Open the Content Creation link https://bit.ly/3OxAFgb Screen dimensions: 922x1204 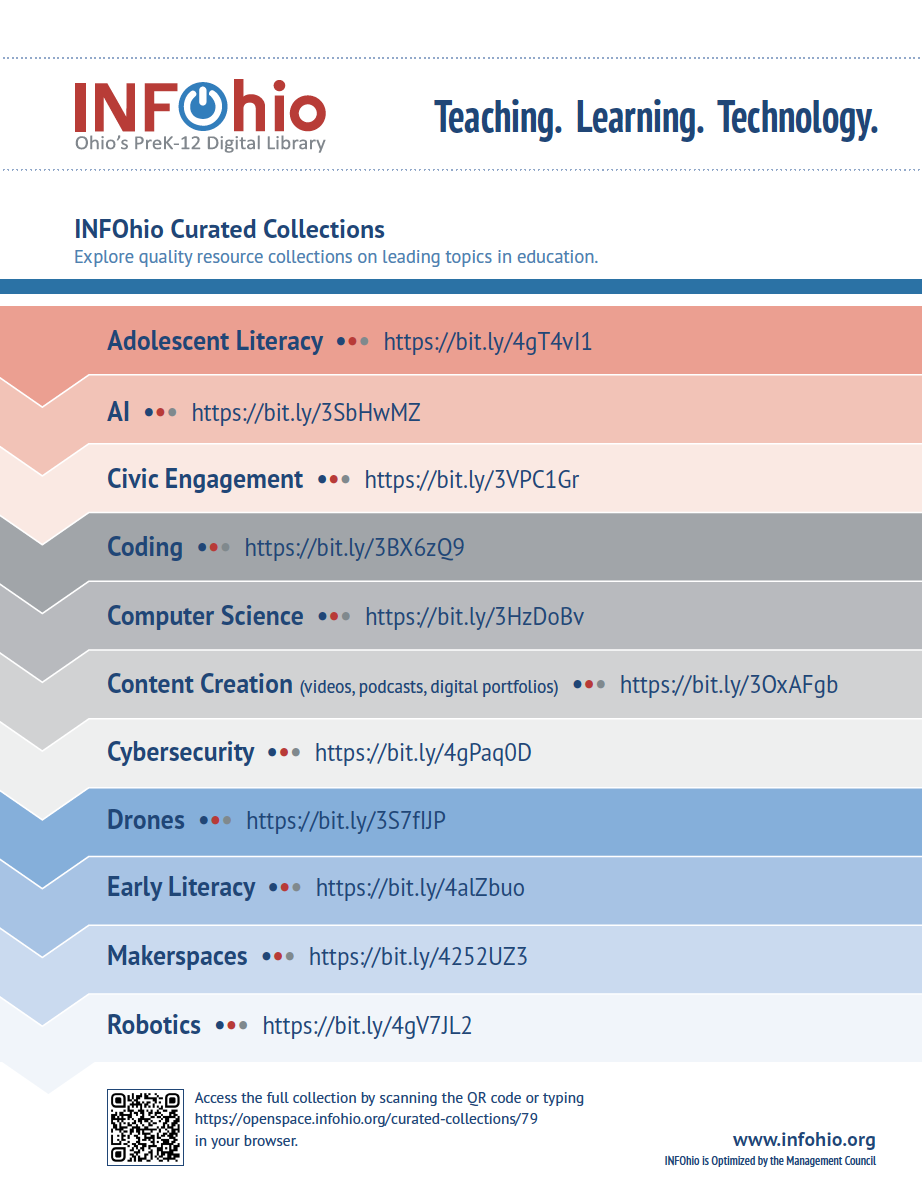(729, 685)
